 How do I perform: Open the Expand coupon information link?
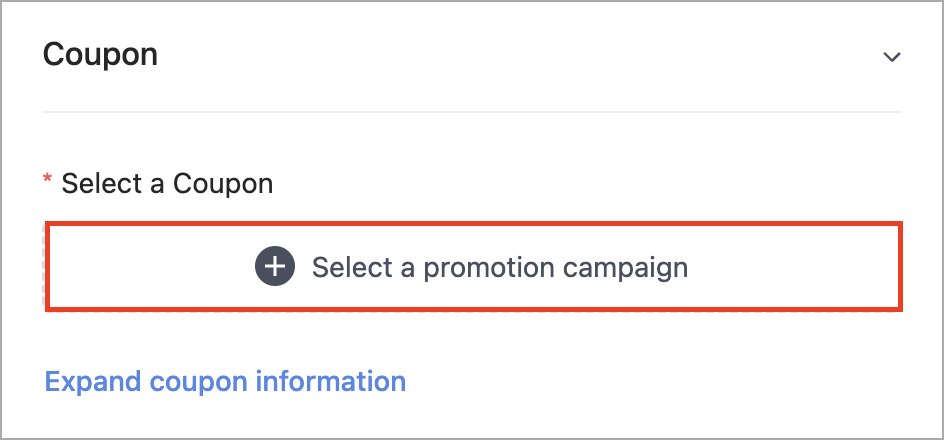225,381
